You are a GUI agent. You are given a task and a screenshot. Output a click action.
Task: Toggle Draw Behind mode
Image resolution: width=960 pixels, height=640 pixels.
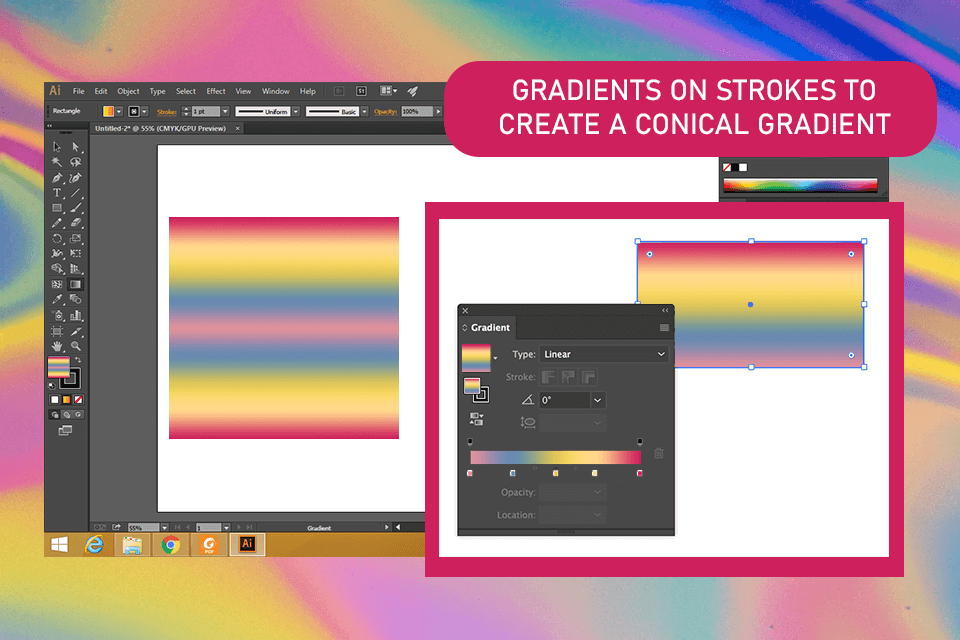[x=67, y=415]
